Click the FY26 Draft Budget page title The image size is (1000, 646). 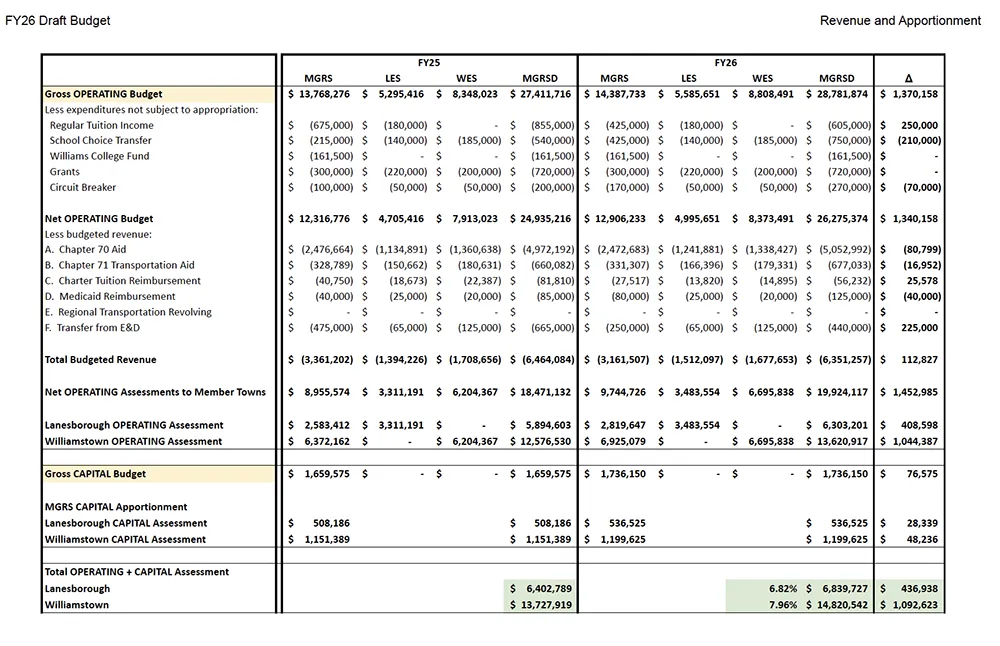[x=58, y=21]
